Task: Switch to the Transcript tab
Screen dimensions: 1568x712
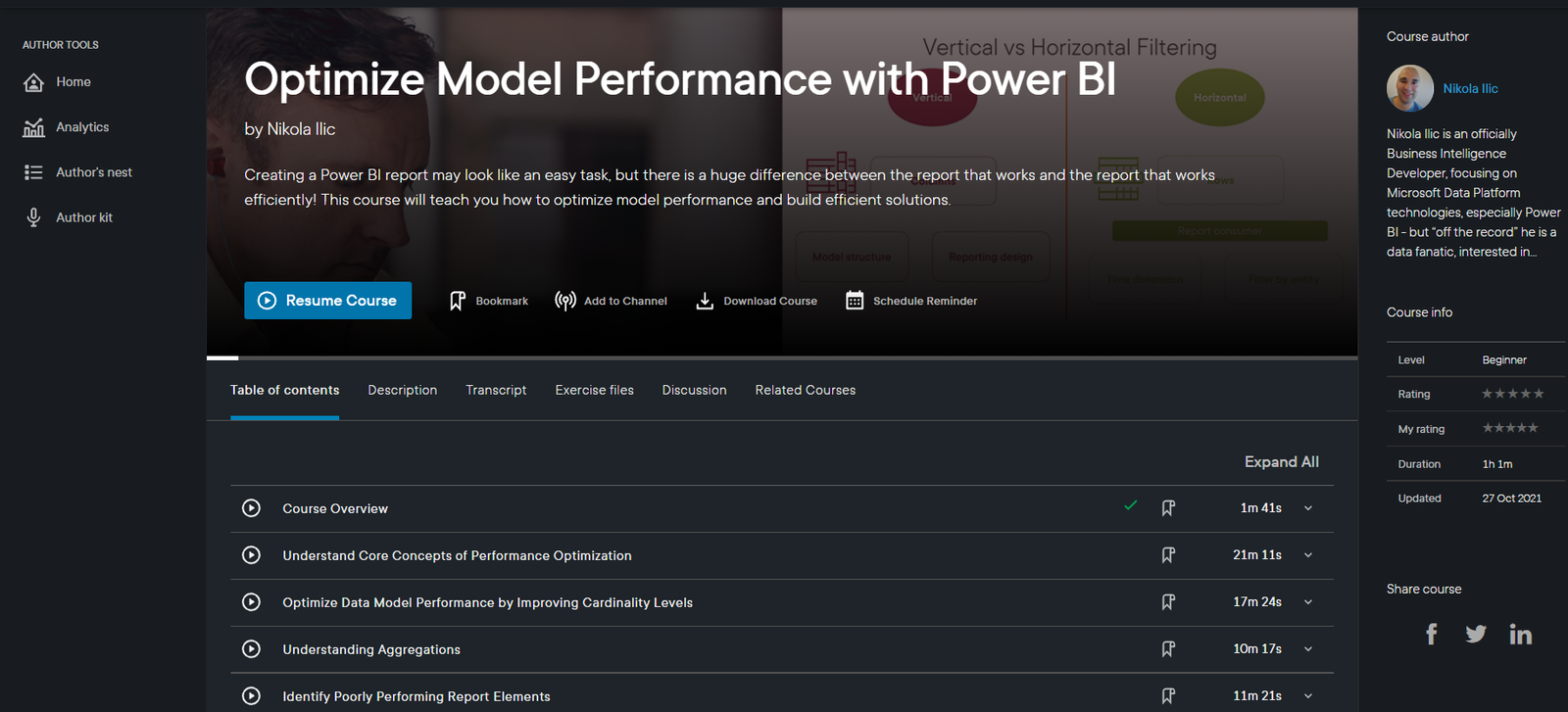Action: tap(496, 390)
